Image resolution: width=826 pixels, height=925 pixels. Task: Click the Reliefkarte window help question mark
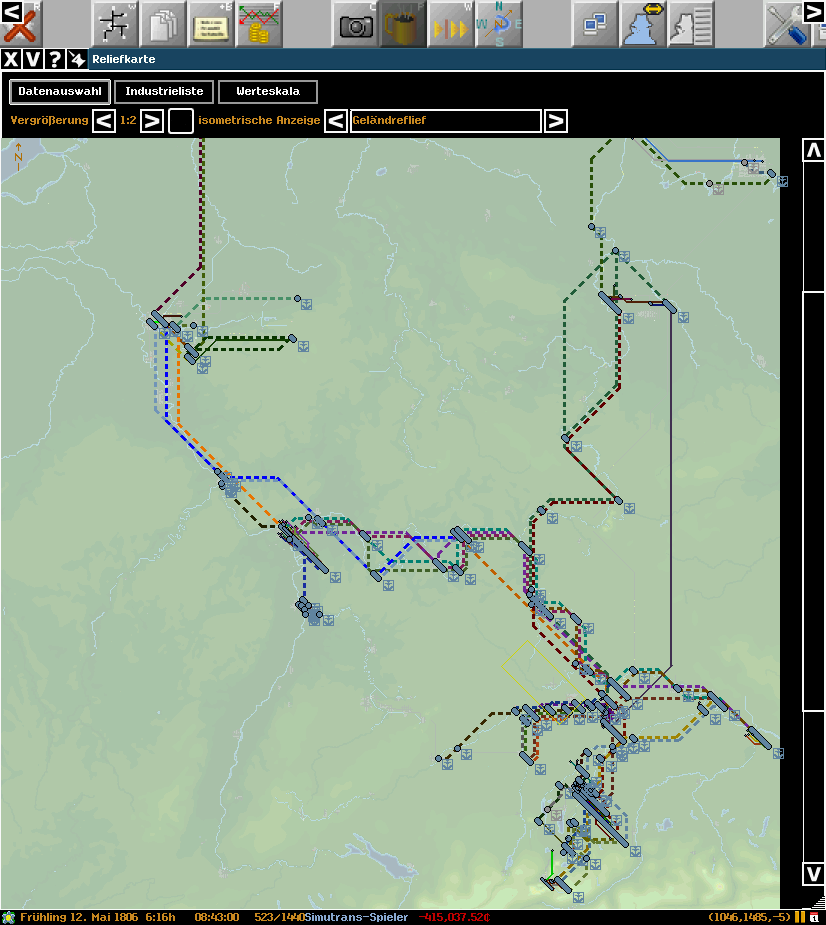55,59
